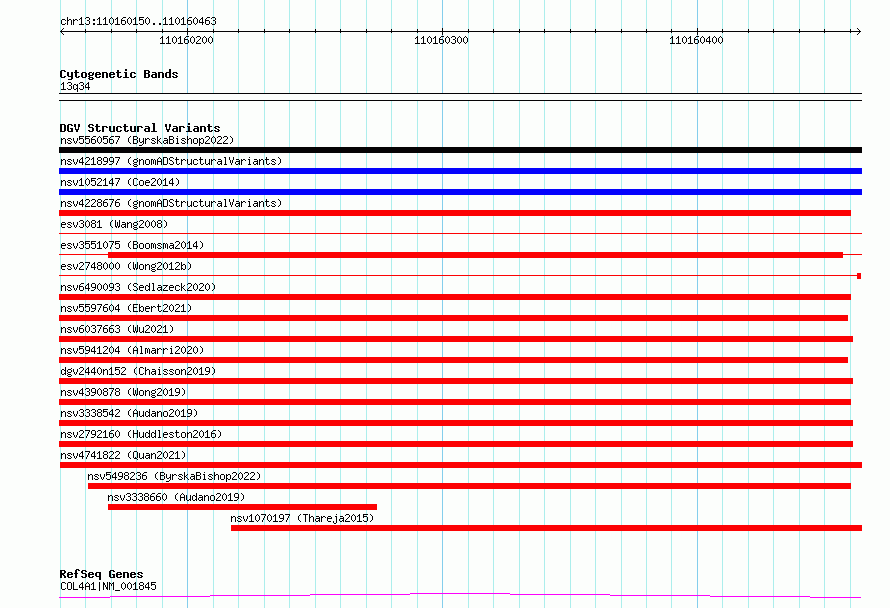This screenshot has width=890, height=608.
Task: Open variant nsv5498236 (ByrskaBishop2022)
Action: [x=174, y=476]
